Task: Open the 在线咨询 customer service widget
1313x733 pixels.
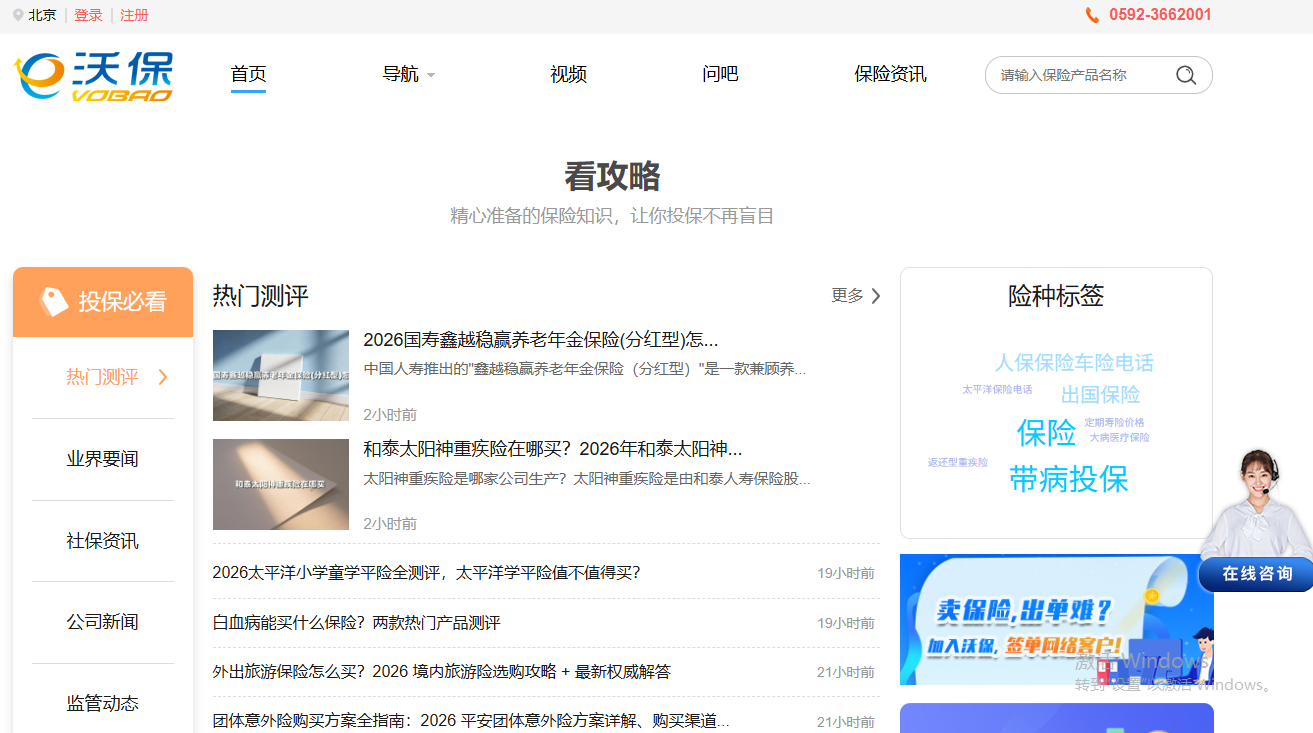Action: click(1257, 573)
